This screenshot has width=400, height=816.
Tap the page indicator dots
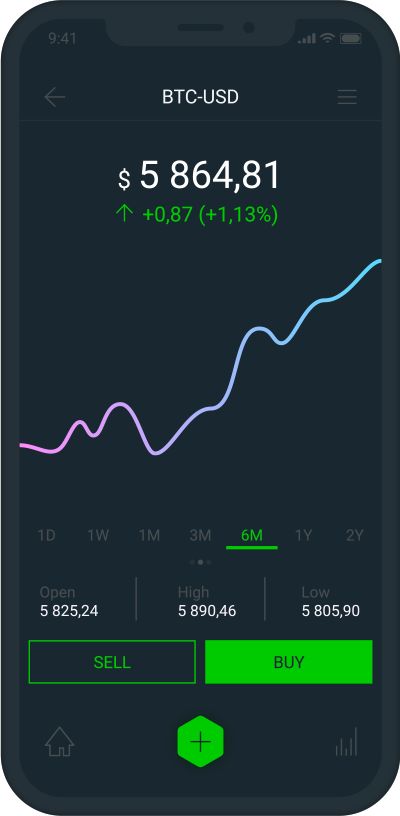200,562
